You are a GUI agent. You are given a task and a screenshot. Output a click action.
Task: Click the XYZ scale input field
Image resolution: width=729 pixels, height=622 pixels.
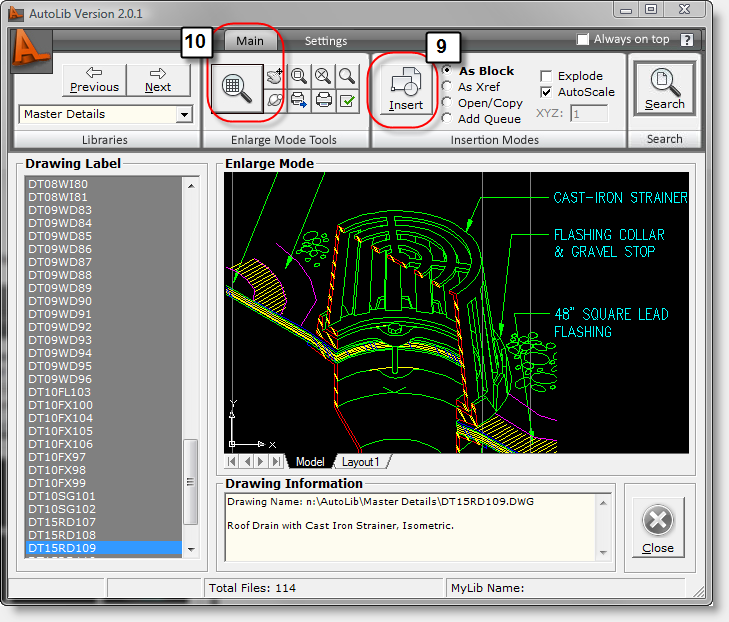(590, 114)
